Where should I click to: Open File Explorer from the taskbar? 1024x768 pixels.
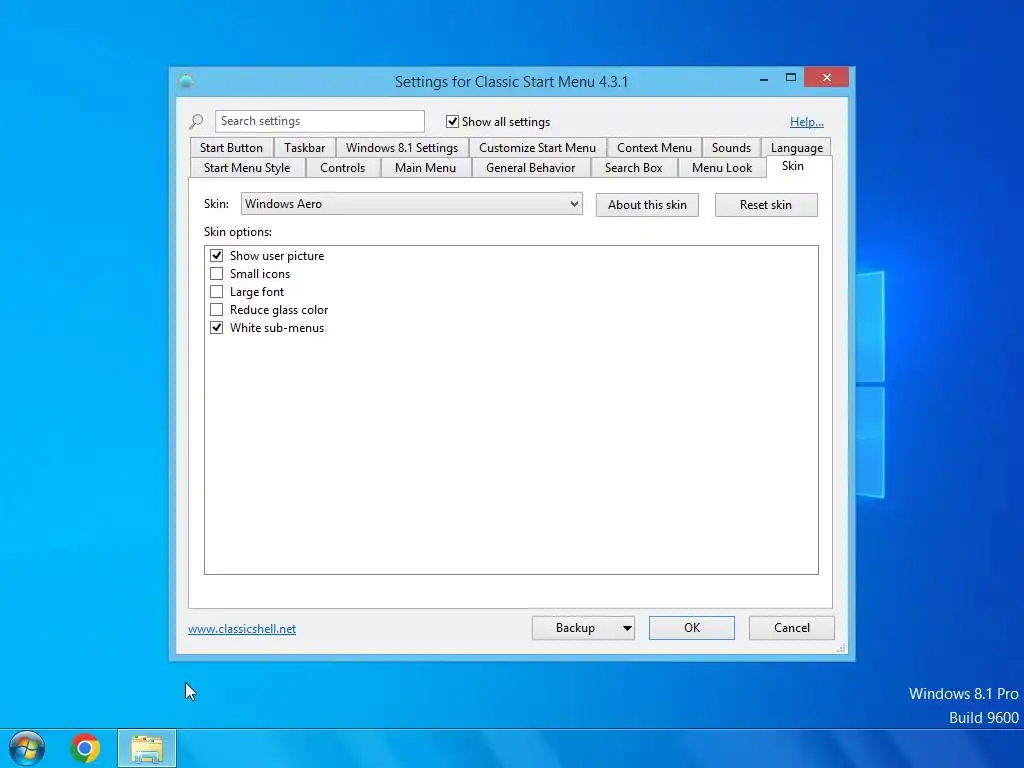(x=147, y=748)
